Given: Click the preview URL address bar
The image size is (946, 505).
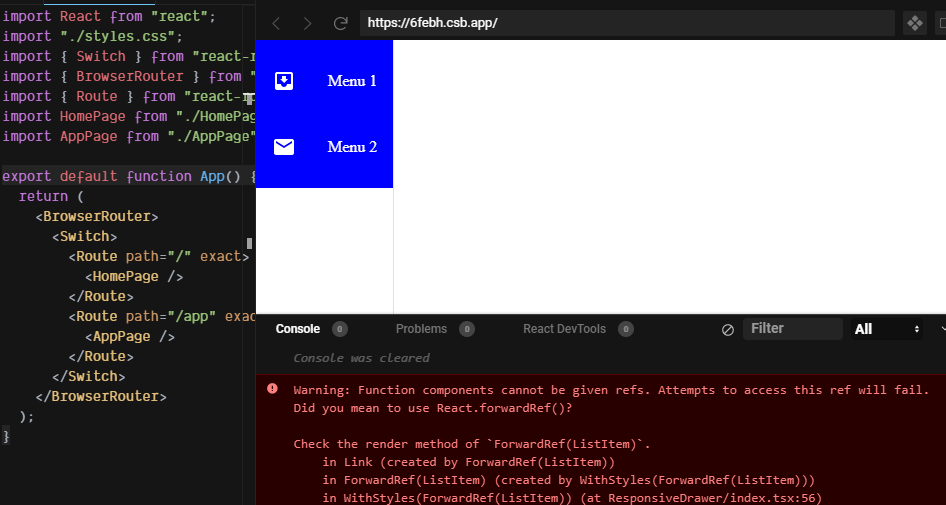Looking at the screenshot, I should coord(627,23).
